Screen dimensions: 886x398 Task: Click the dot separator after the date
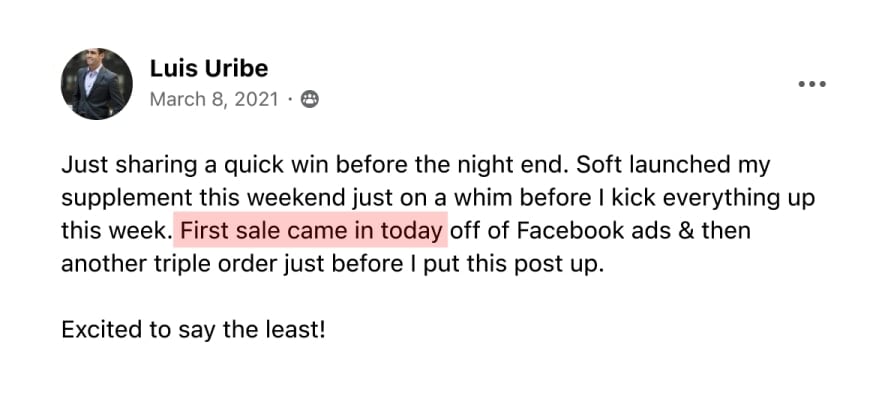tap(289, 100)
